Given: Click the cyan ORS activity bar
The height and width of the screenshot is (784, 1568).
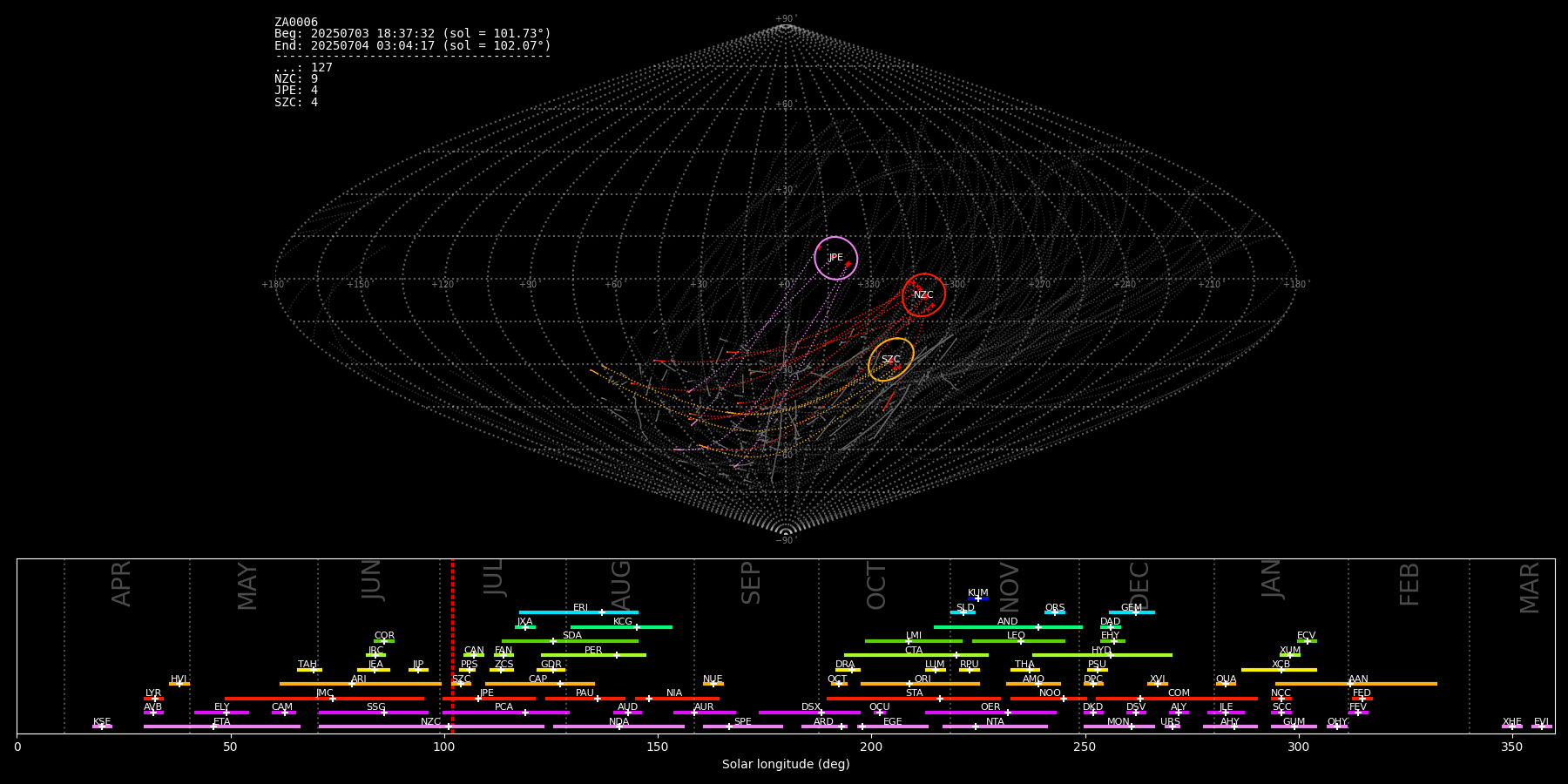Looking at the screenshot, I should click(1055, 612).
